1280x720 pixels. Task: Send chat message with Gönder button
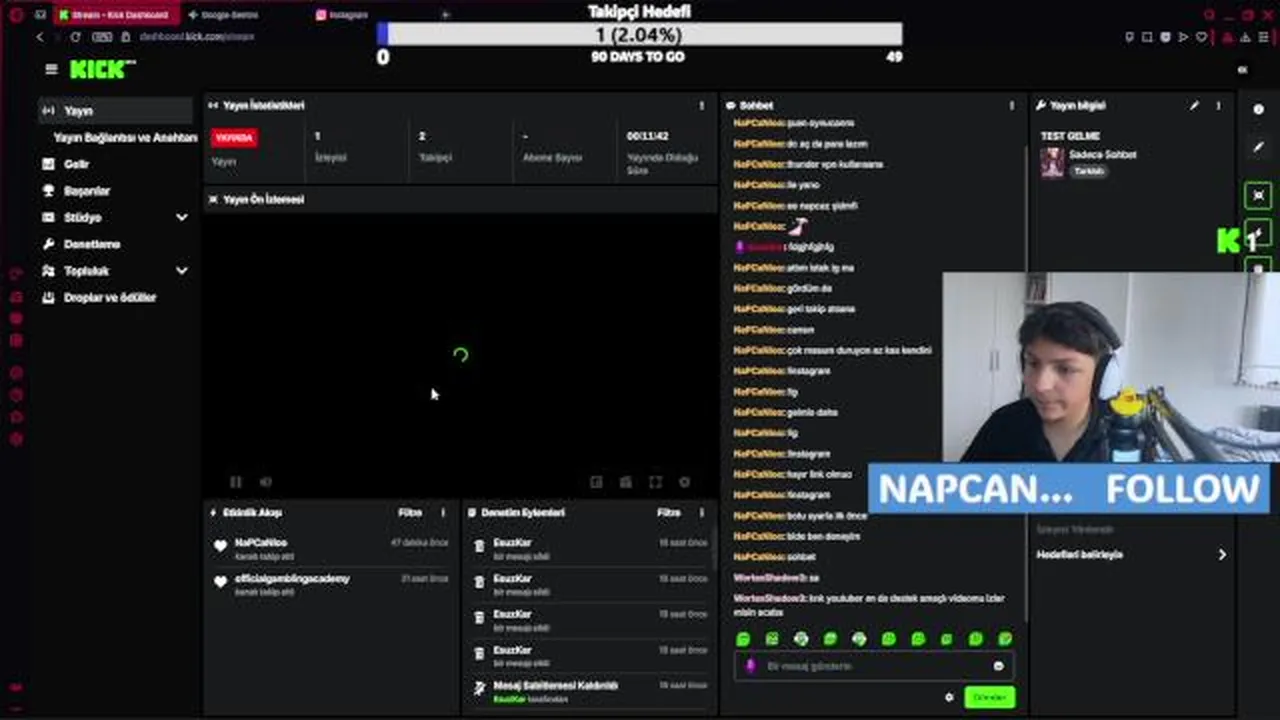(x=989, y=697)
